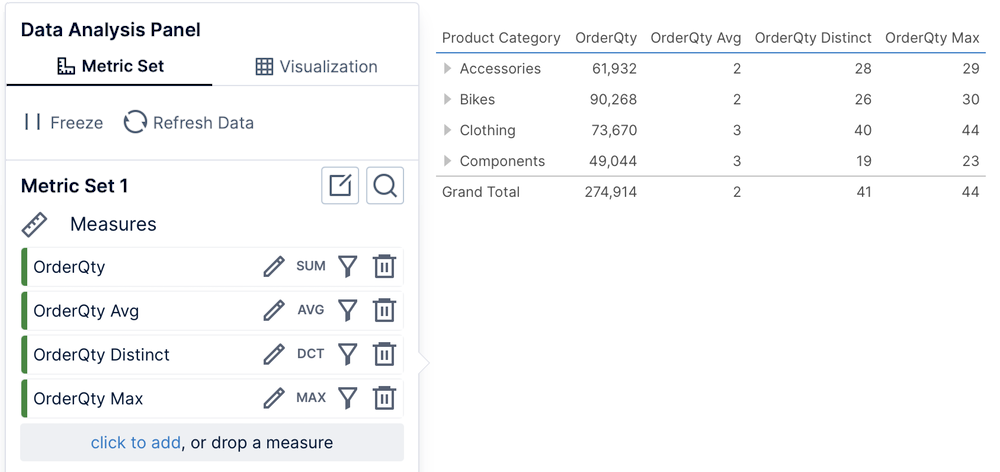Viewport: 1000px width, 472px height.
Task: Click the edit metric set icon button
Action: [340, 186]
